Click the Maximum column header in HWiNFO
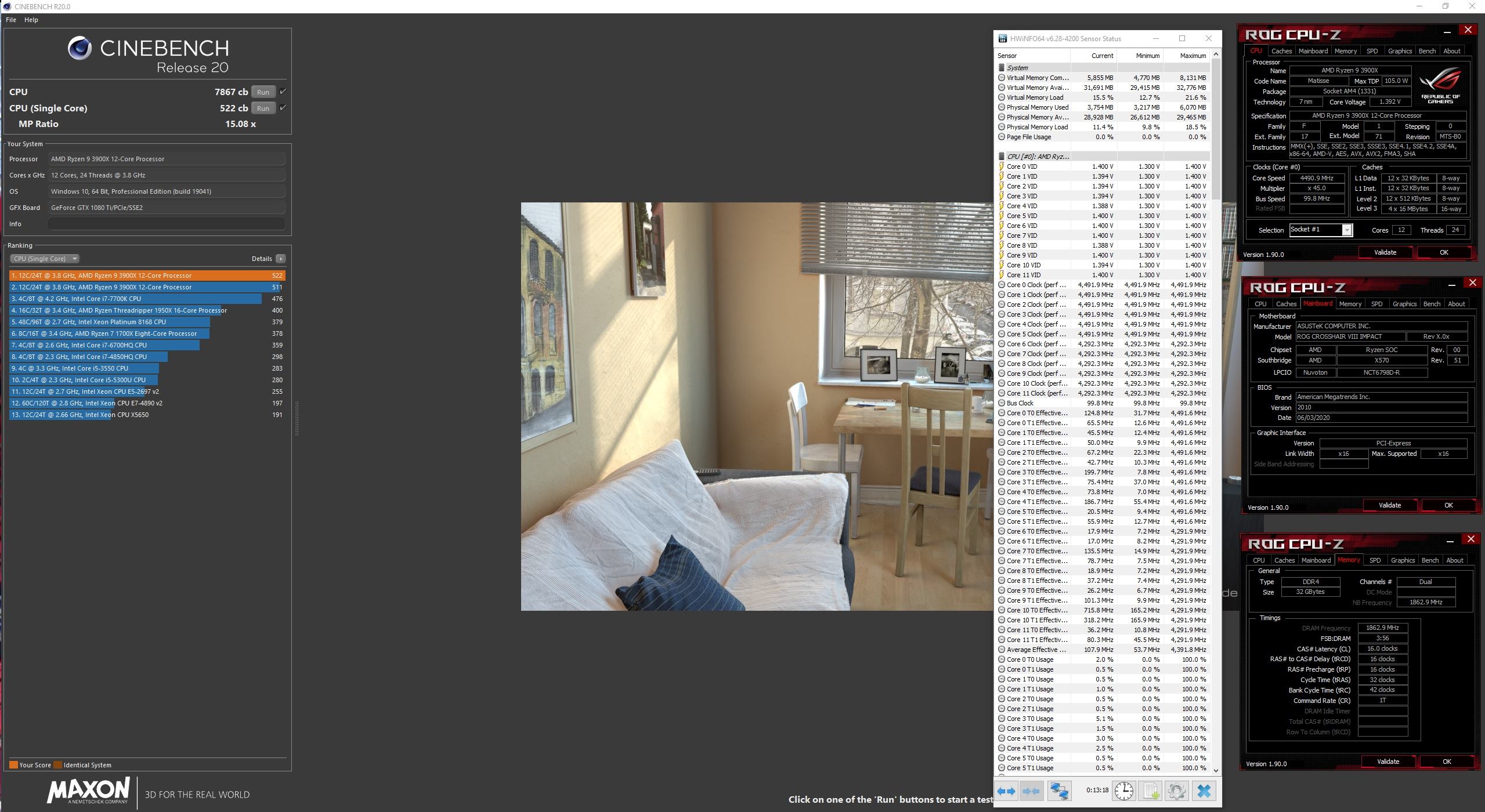The width and height of the screenshot is (1485, 812). 1186,56
